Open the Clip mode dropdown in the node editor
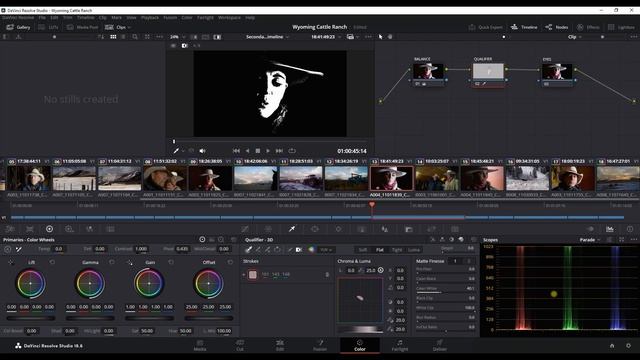 coord(575,37)
